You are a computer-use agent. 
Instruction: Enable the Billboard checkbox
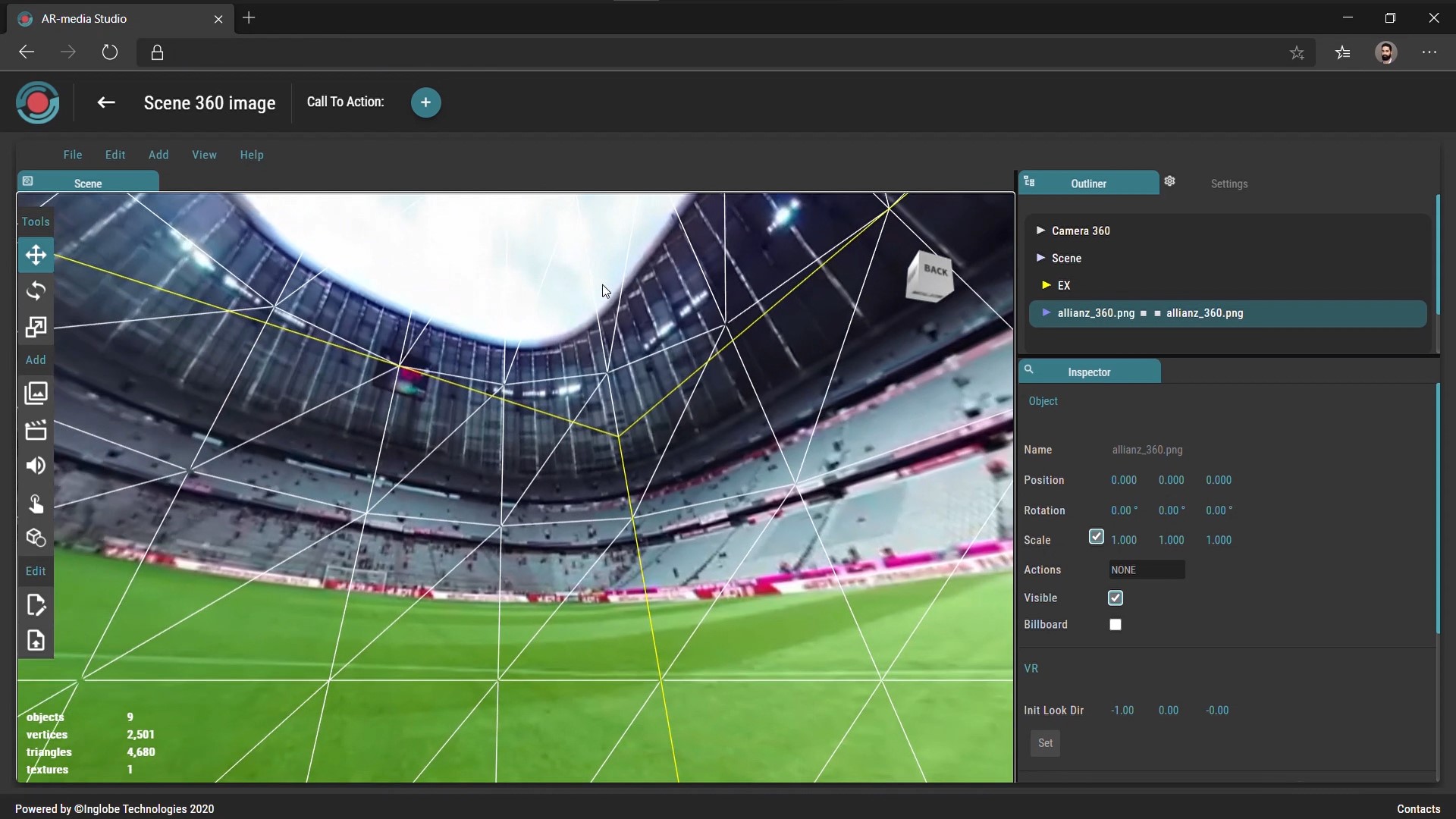click(1115, 625)
